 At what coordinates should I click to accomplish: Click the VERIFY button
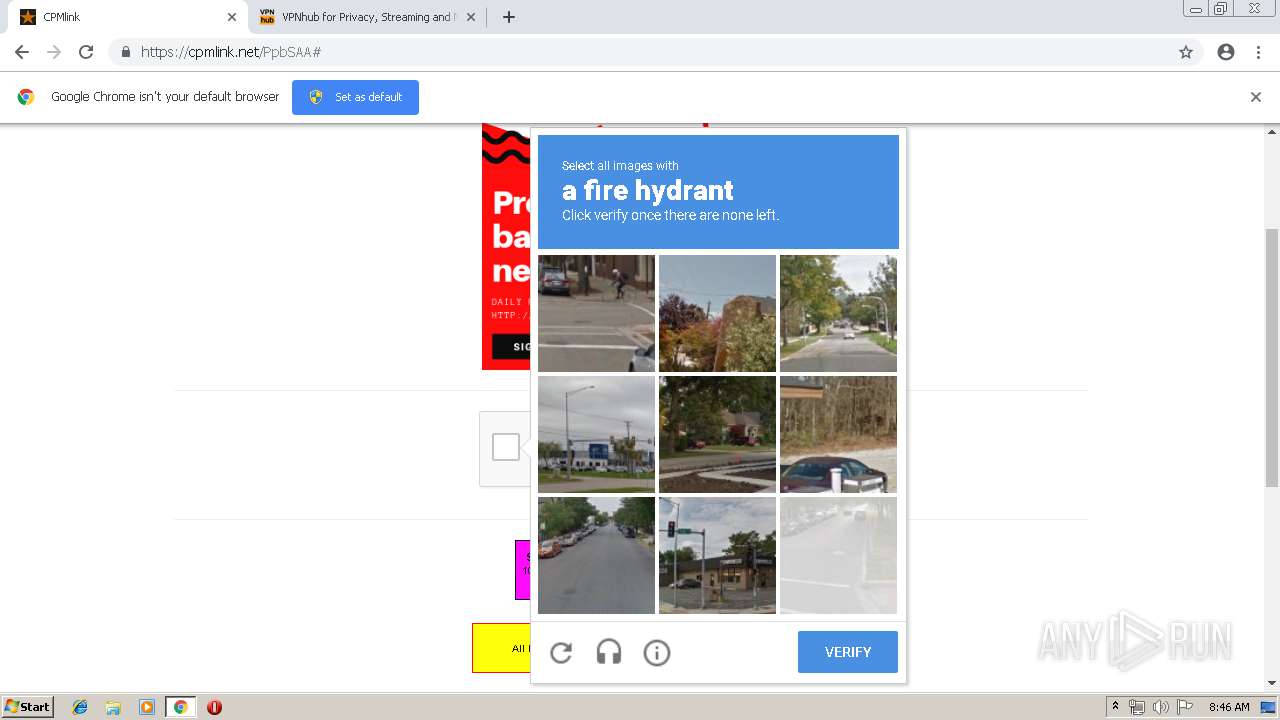coord(848,652)
